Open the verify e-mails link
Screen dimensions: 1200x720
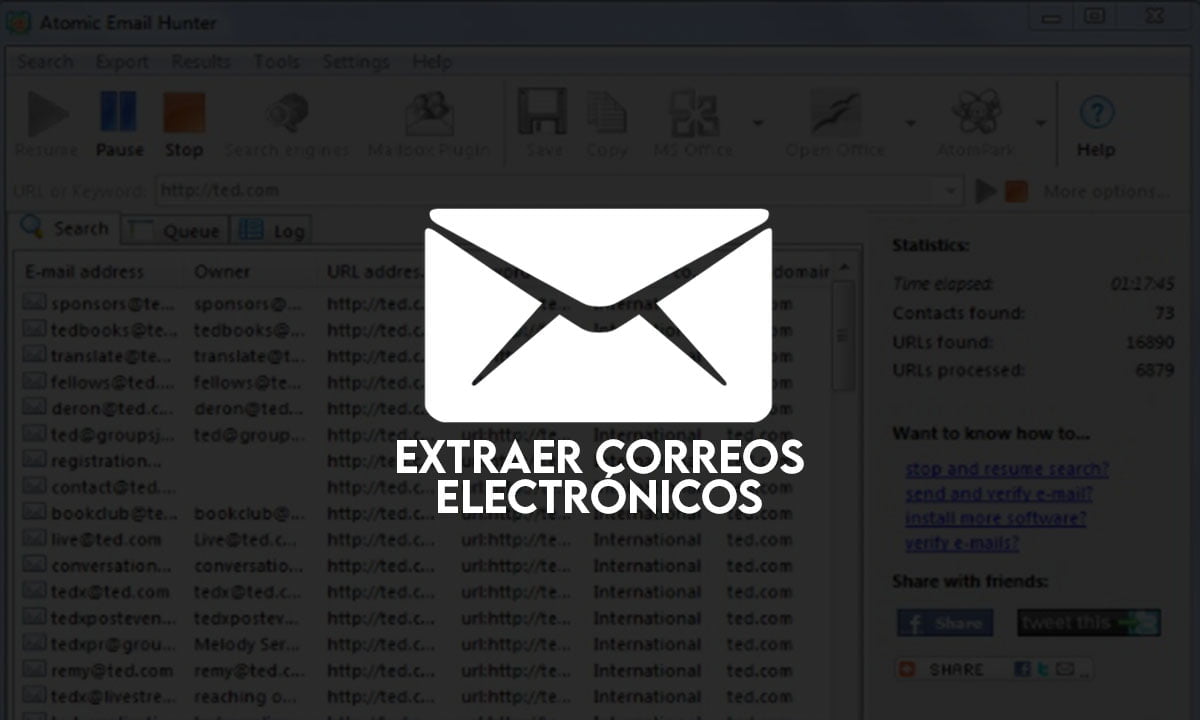point(962,543)
